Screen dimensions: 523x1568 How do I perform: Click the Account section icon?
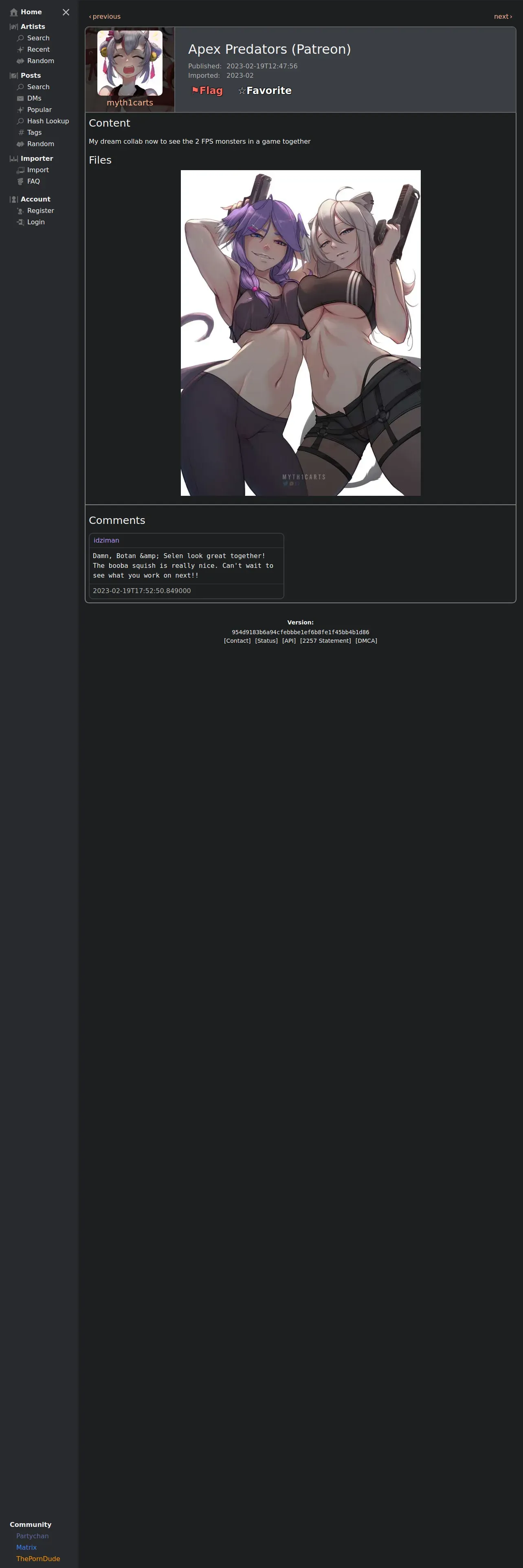coord(14,199)
